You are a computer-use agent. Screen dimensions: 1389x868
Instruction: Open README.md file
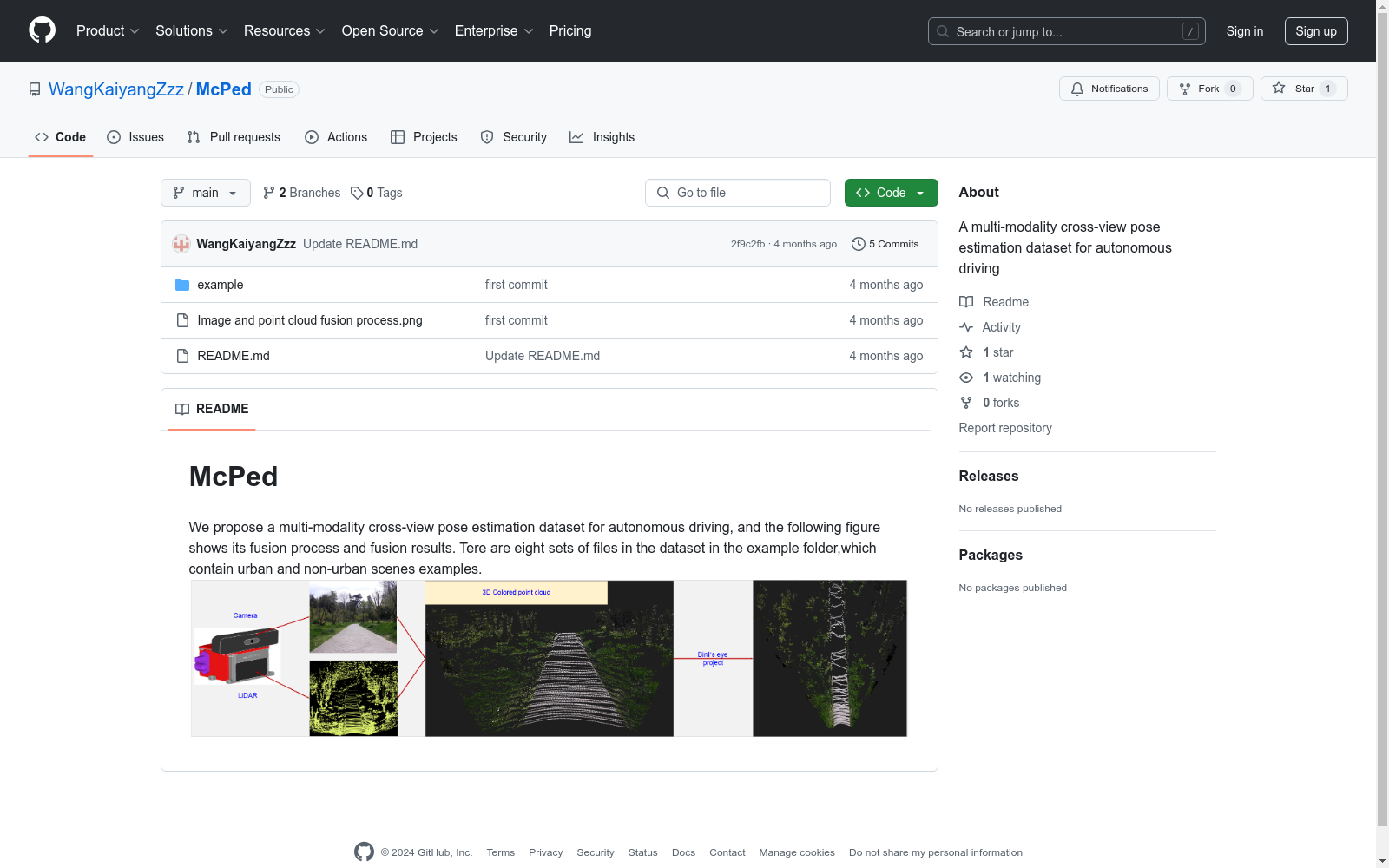pyautogui.click(x=234, y=356)
